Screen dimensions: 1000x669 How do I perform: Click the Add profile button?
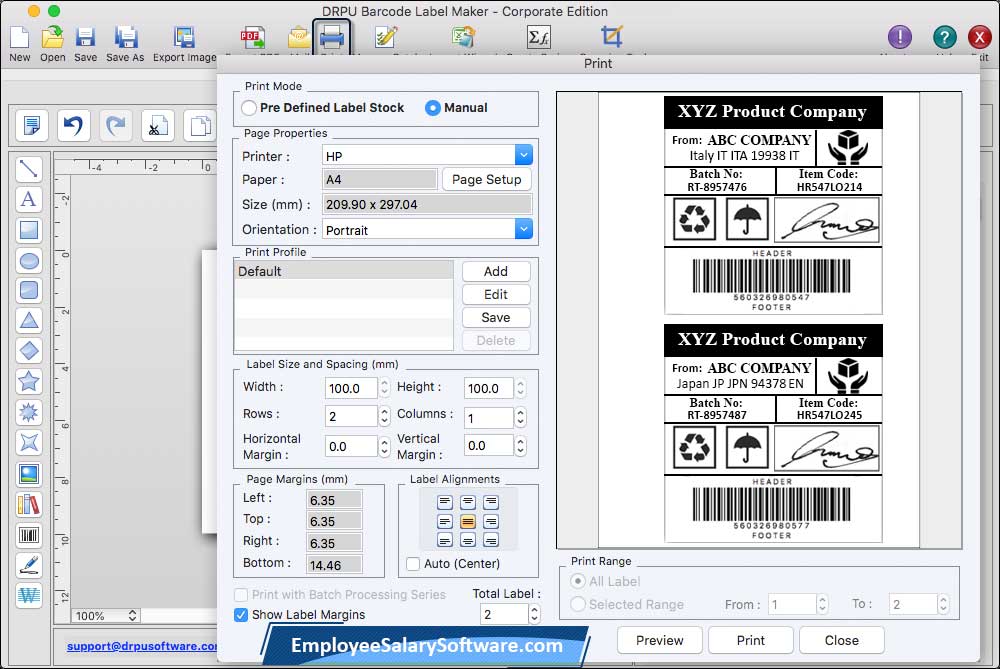coord(496,272)
